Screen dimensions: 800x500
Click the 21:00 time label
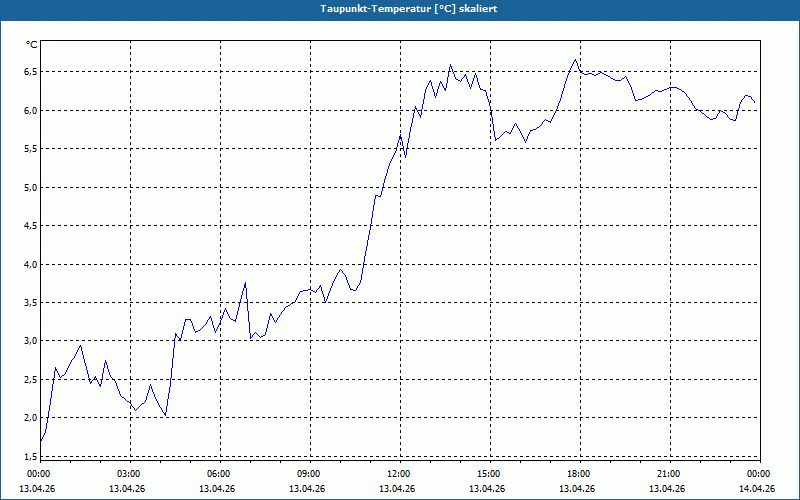(x=669, y=474)
